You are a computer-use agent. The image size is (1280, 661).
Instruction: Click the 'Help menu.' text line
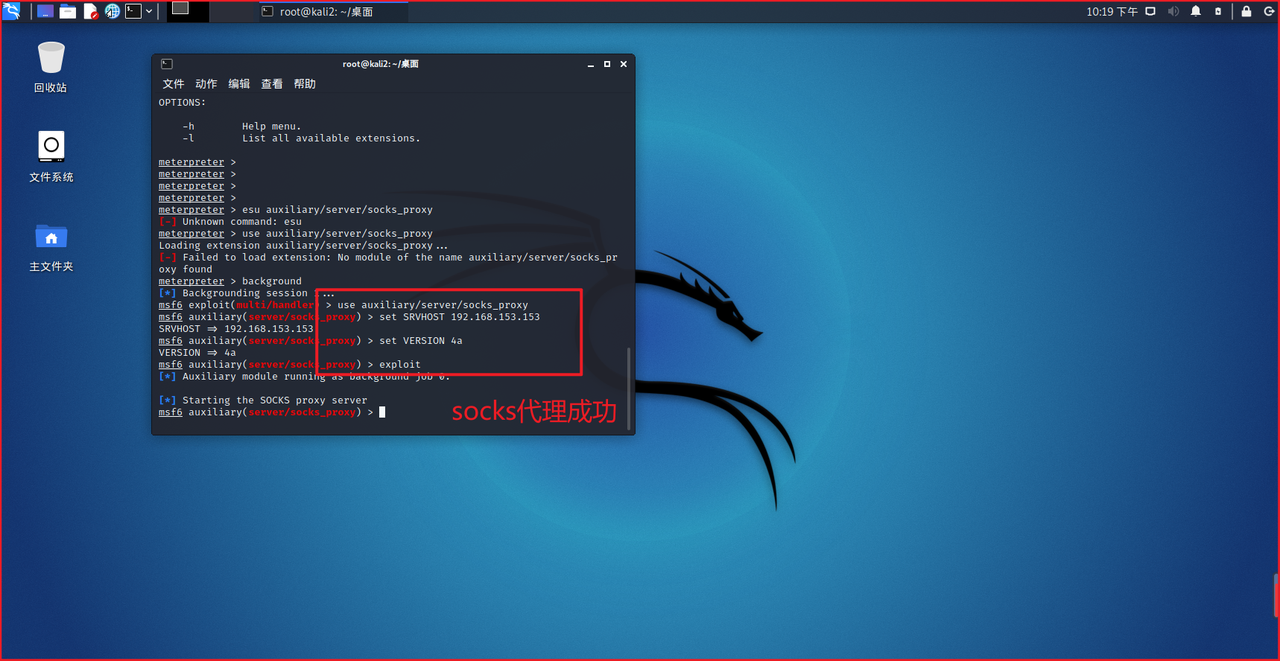(272, 126)
